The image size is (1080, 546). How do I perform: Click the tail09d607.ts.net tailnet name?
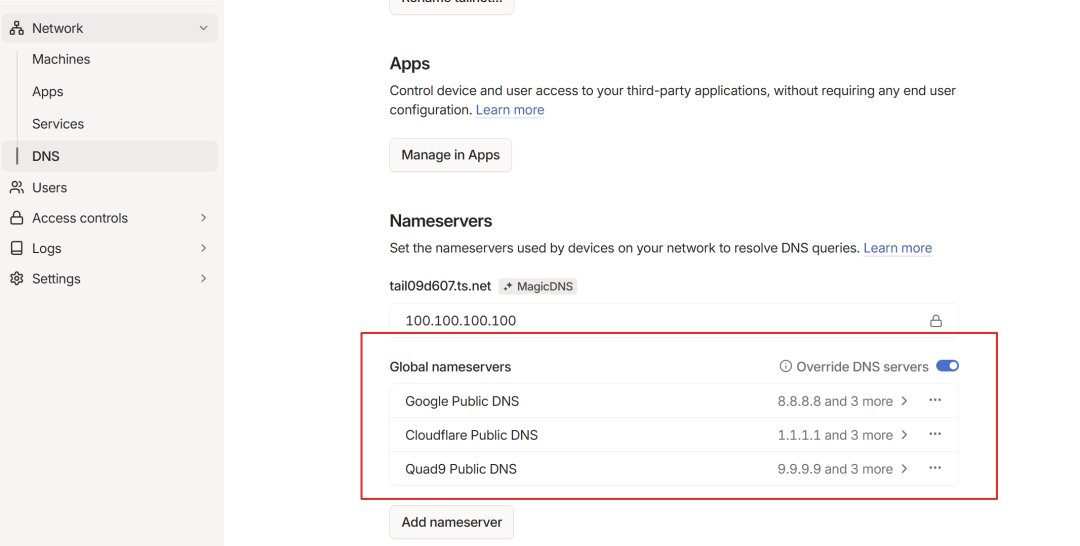click(440, 286)
